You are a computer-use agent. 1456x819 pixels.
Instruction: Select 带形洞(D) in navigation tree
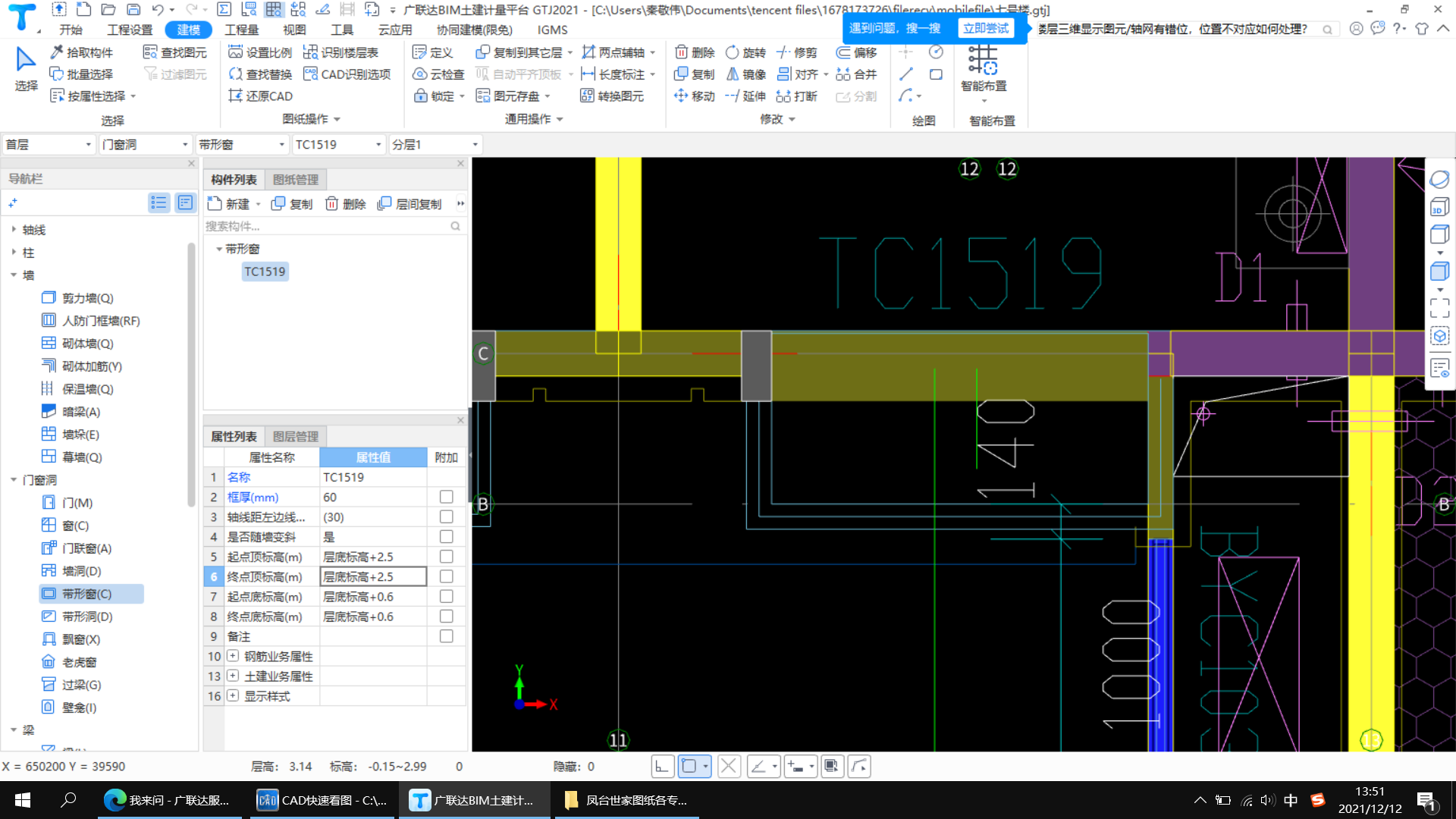(x=78, y=617)
